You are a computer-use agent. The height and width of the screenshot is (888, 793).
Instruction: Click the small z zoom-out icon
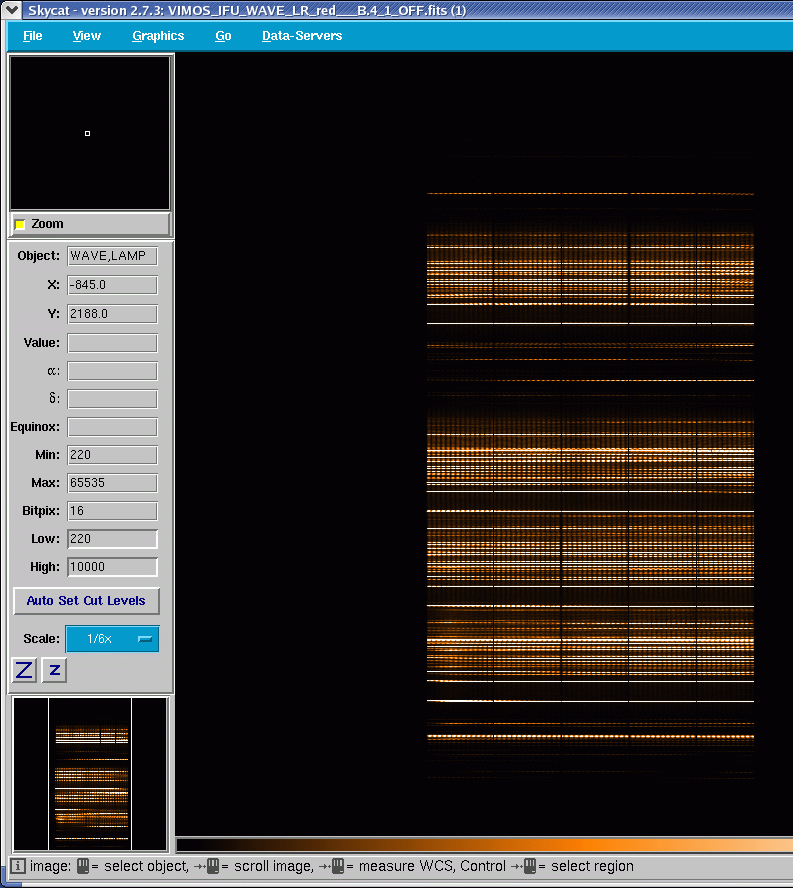pos(55,670)
